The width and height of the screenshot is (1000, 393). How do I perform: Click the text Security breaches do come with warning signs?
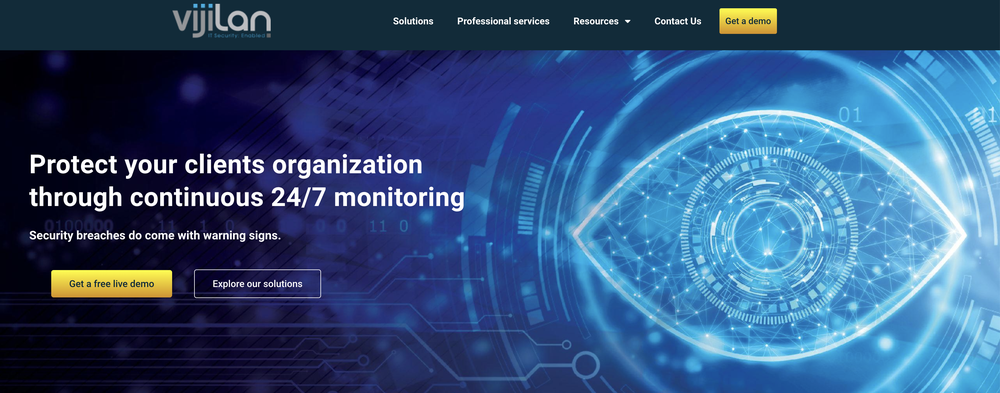[x=155, y=235]
